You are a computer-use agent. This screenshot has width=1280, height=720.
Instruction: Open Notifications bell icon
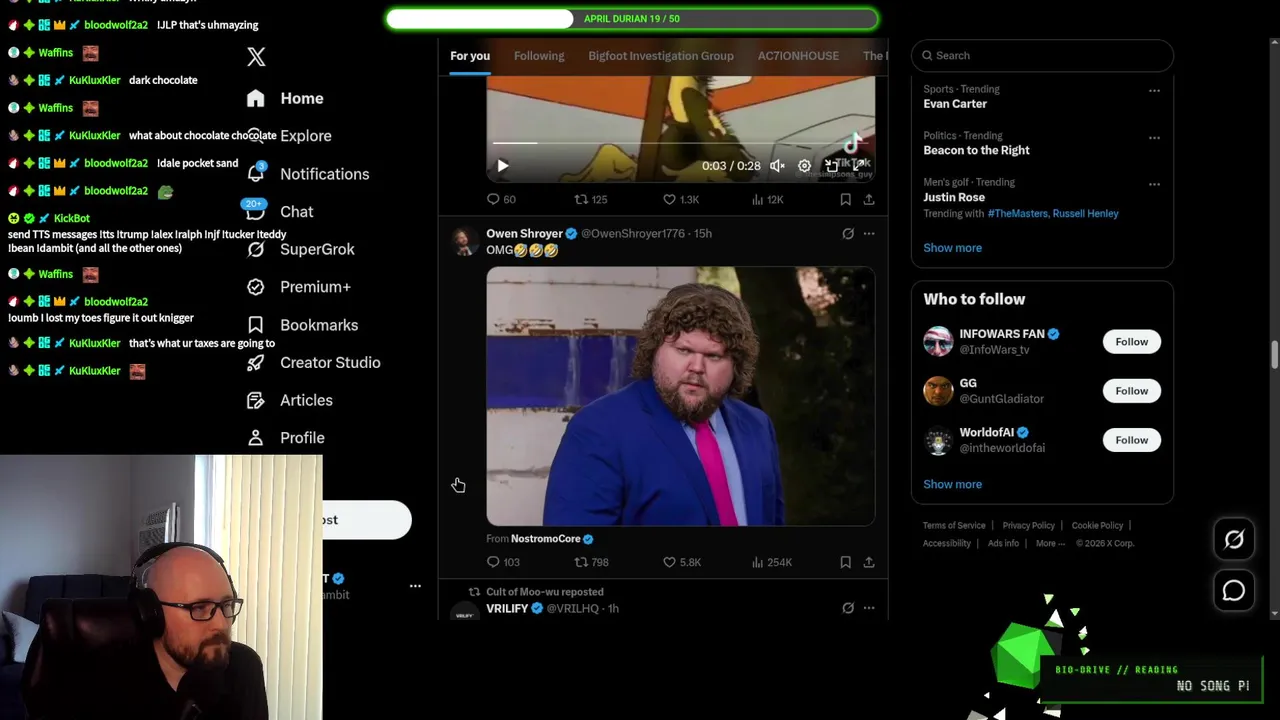(256, 173)
